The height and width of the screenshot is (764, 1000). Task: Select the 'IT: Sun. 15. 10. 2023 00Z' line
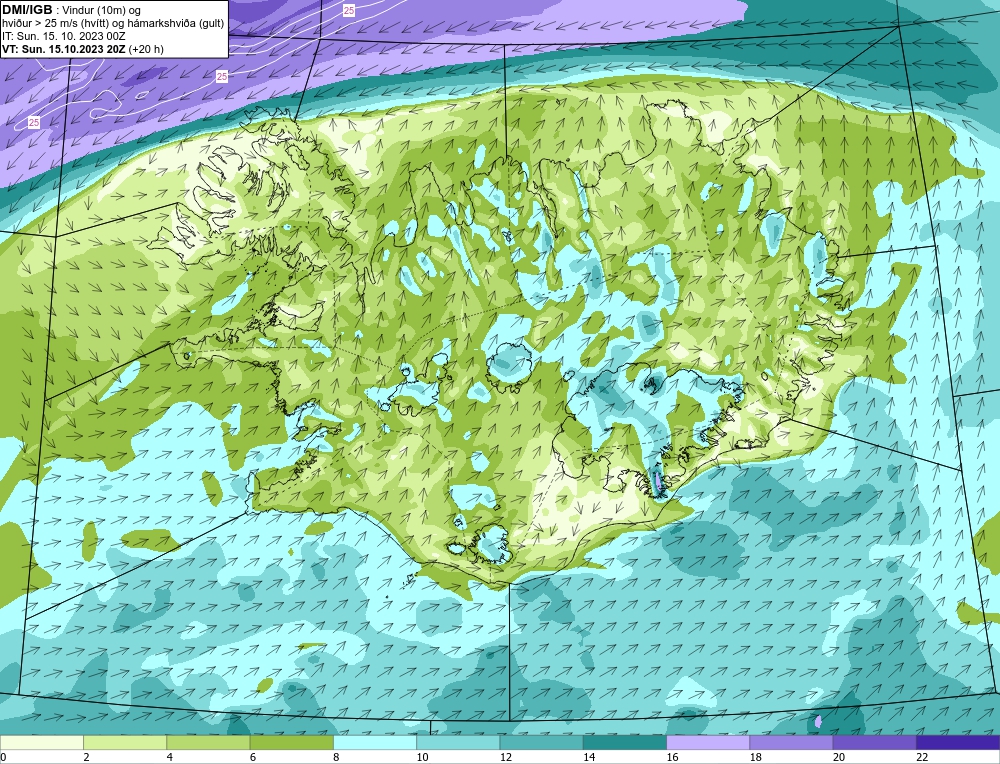(x=64, y=36)
